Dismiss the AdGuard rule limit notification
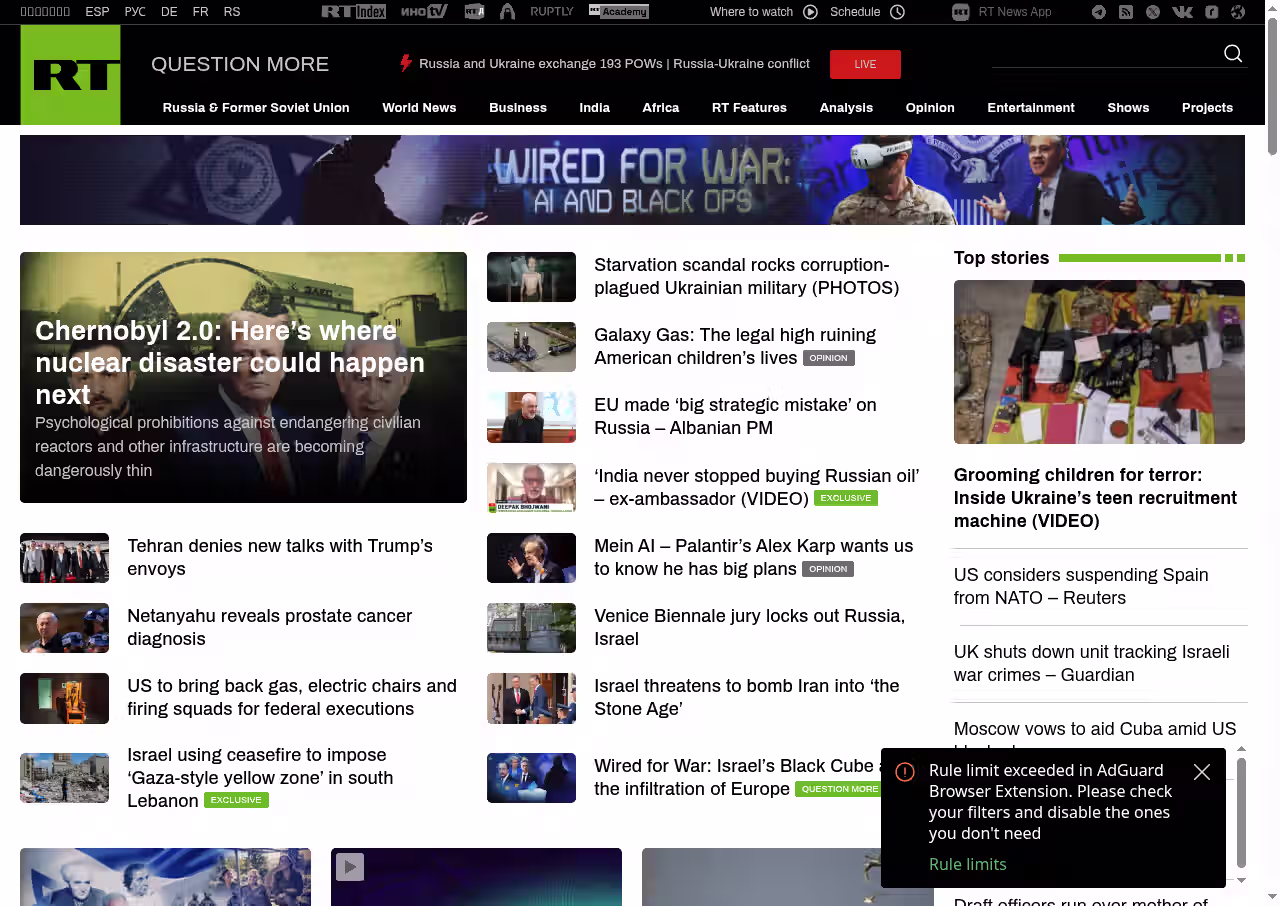 (1202, 772)
